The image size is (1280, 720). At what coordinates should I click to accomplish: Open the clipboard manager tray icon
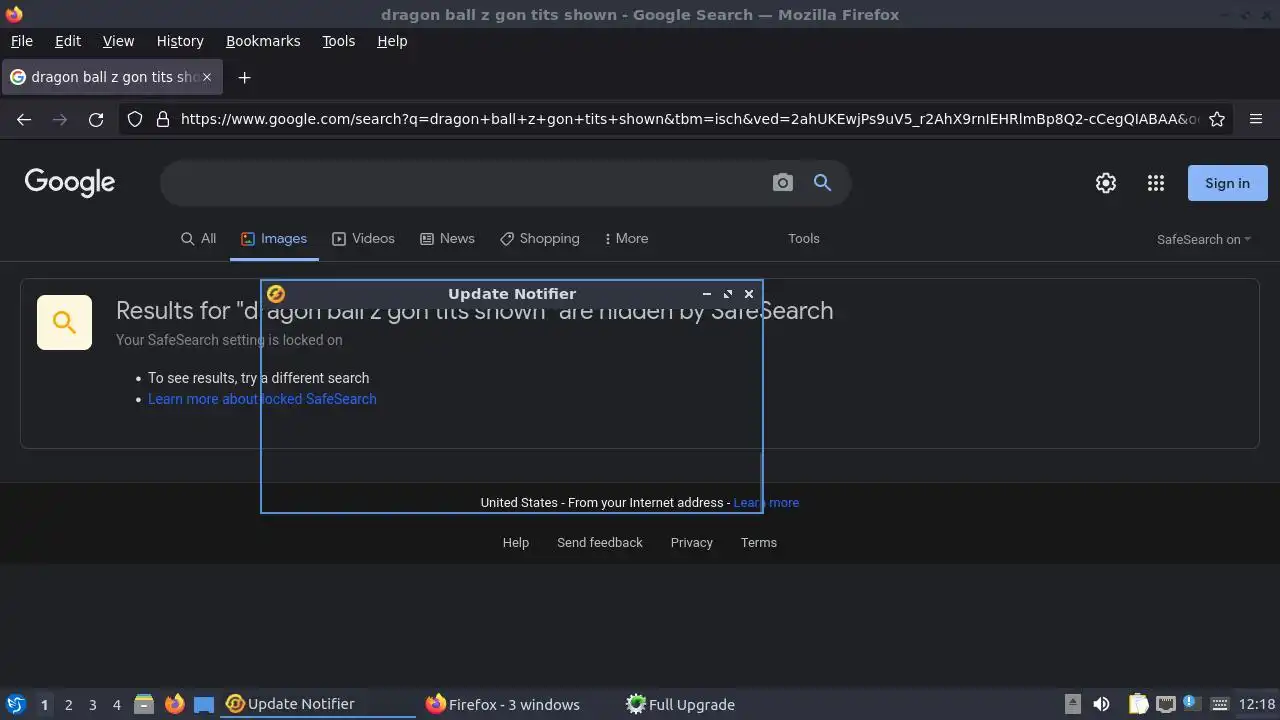coord(1138,704)
